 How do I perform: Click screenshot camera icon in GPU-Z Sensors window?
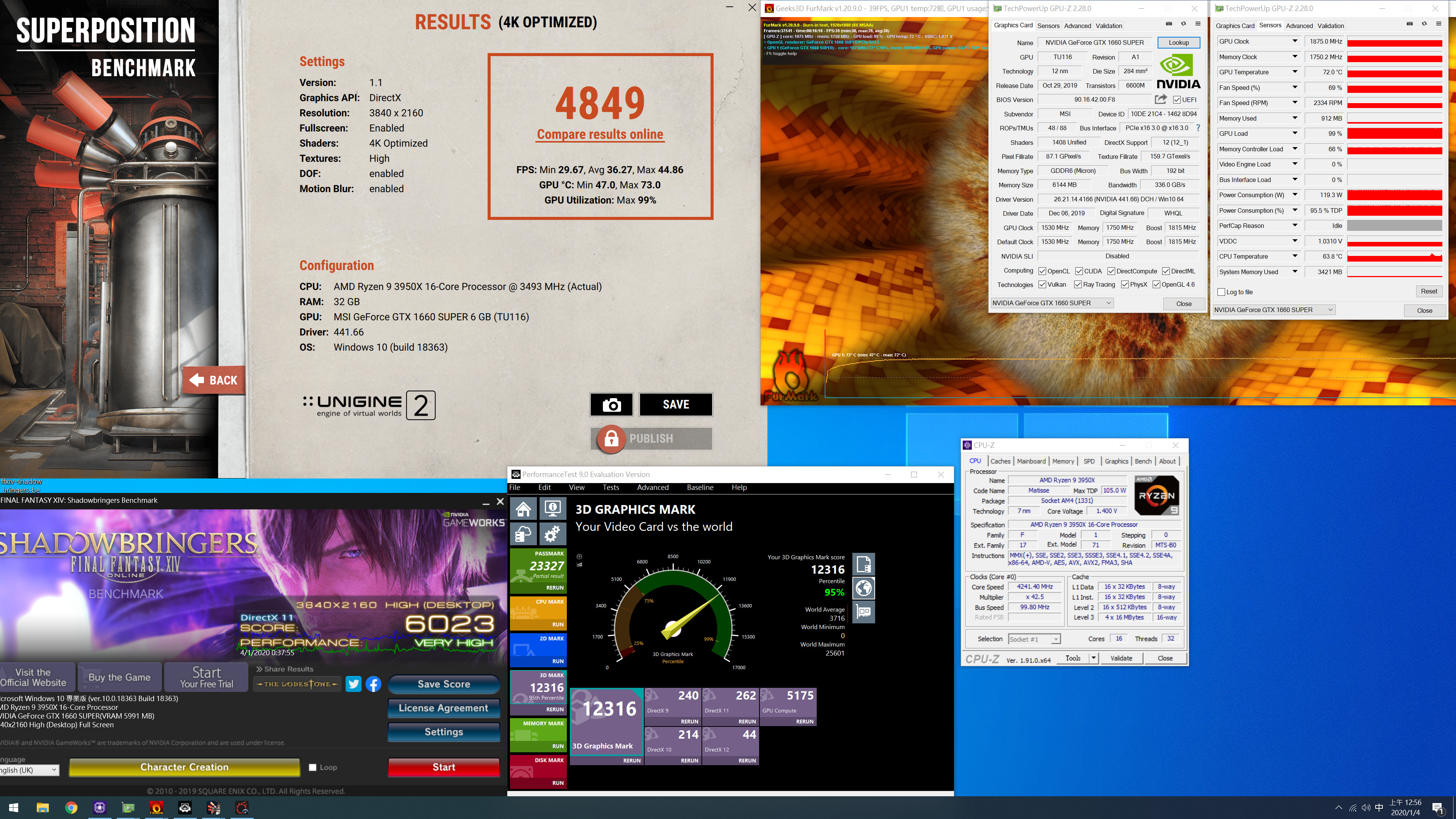coord(1410,24)
